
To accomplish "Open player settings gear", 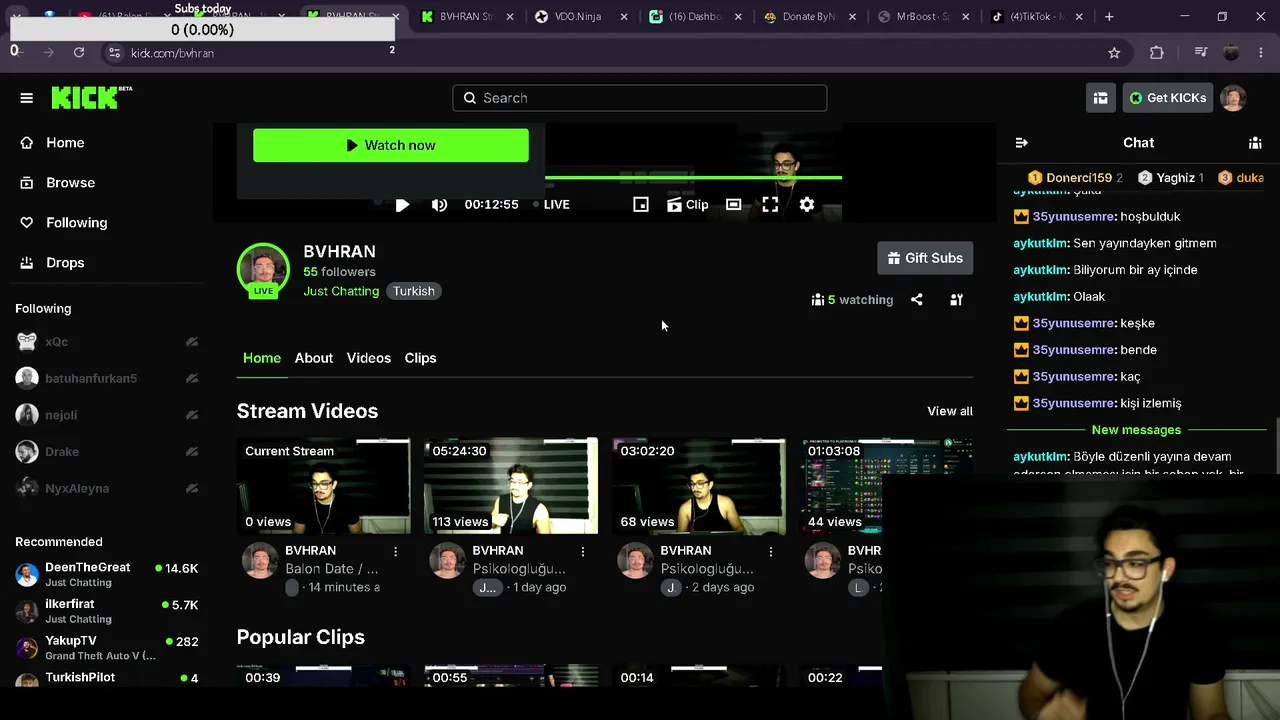I will (x=807, y=204).
